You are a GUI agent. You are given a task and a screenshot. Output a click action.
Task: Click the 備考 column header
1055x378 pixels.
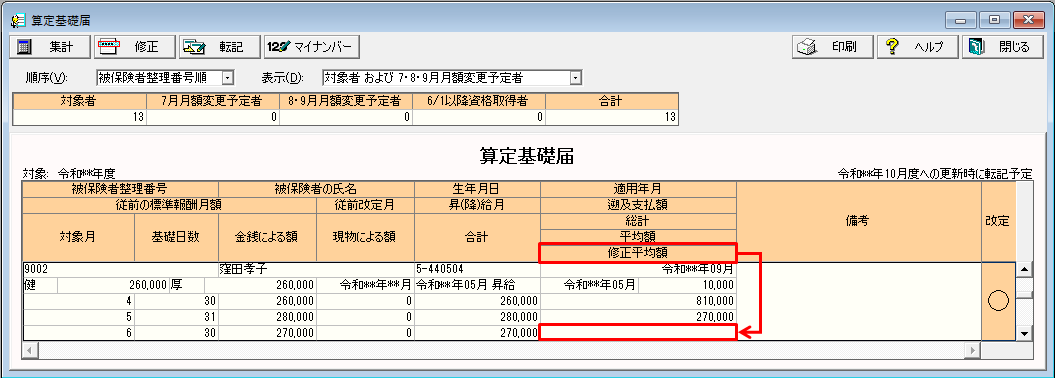(859, 221)
